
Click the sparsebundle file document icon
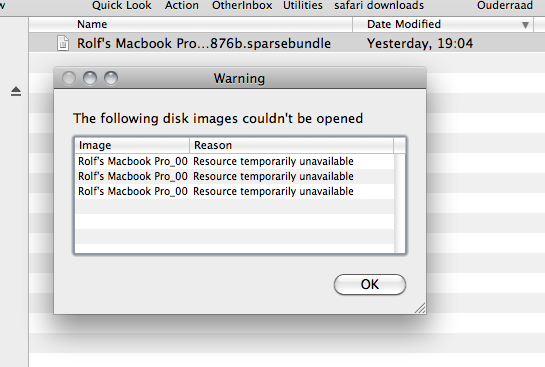[x=63, y=43]
